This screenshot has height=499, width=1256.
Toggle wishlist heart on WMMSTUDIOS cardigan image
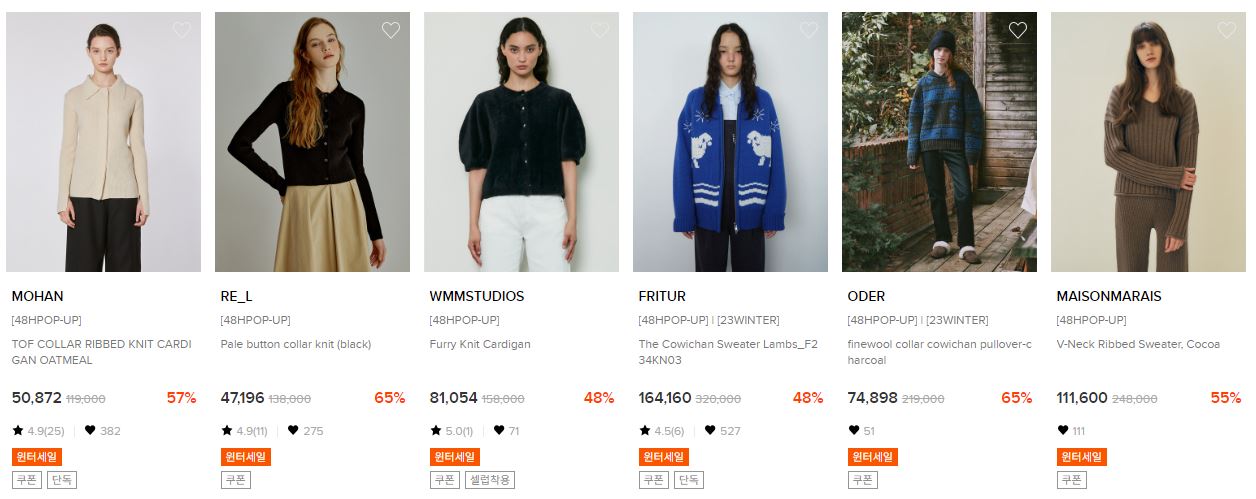coord(600,30)
